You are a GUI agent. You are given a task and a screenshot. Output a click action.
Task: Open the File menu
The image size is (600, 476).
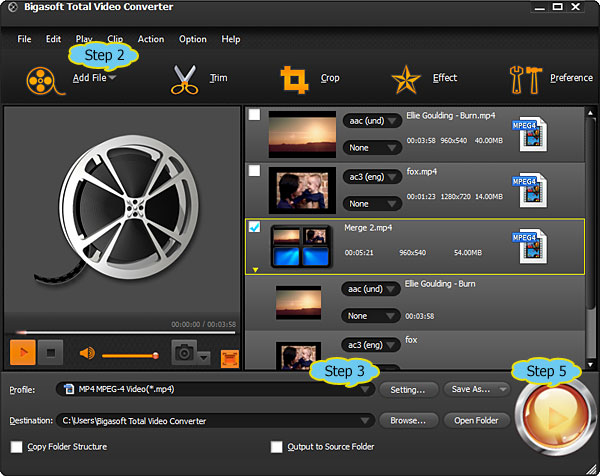[x=24, y=39]
